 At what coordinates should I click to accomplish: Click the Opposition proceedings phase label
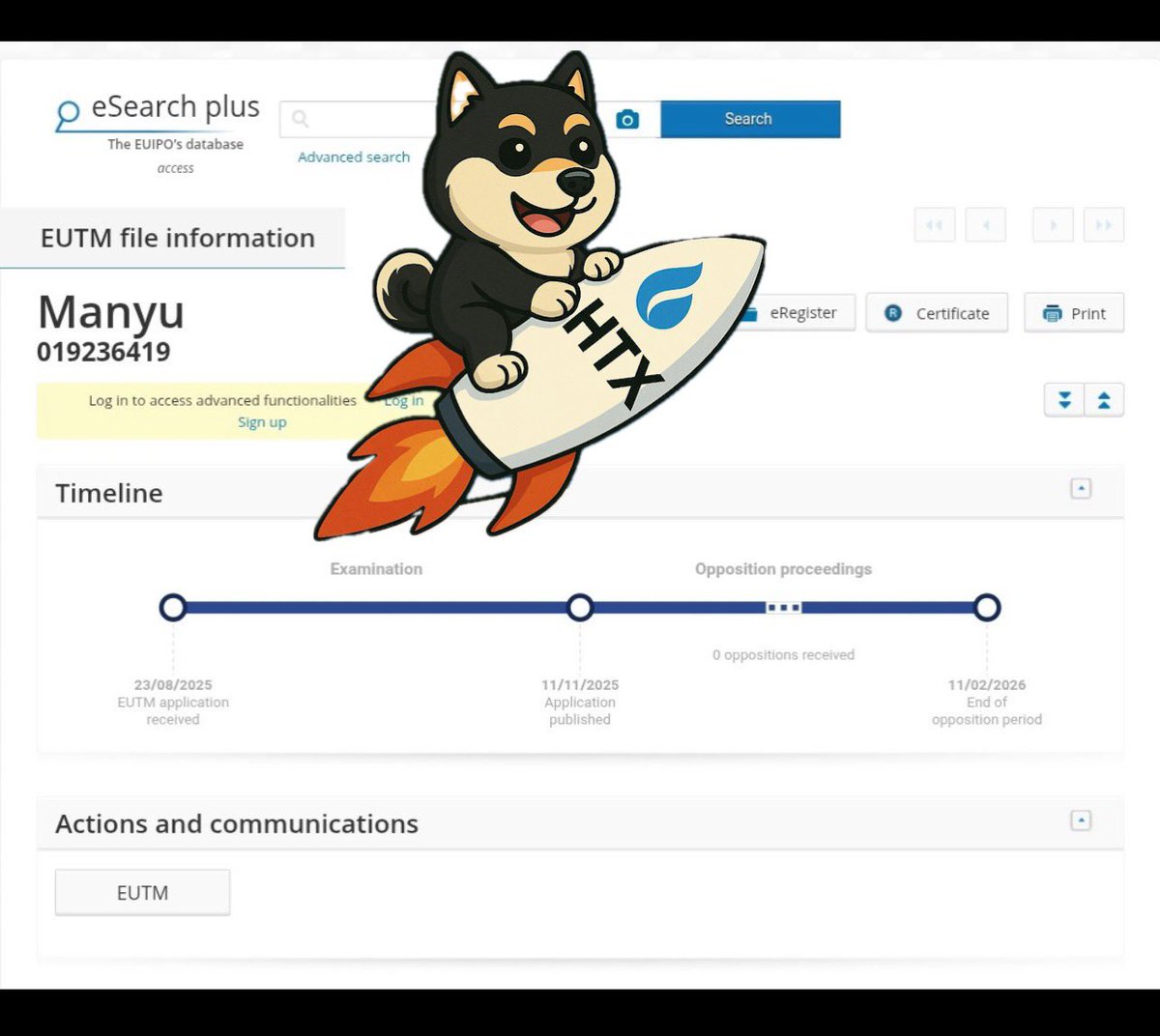click(783, 569)
